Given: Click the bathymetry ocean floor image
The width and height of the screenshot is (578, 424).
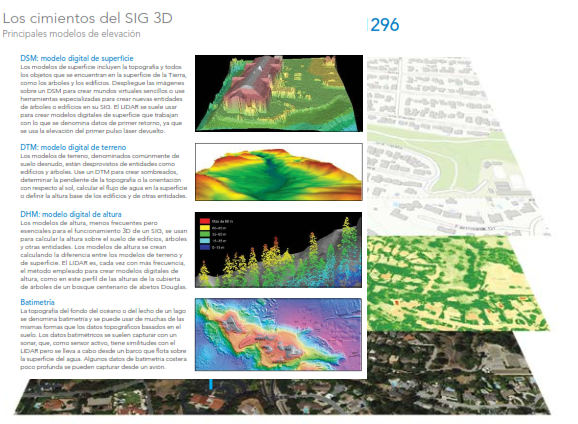Looking at the screenshot, I should pos(278,334).
